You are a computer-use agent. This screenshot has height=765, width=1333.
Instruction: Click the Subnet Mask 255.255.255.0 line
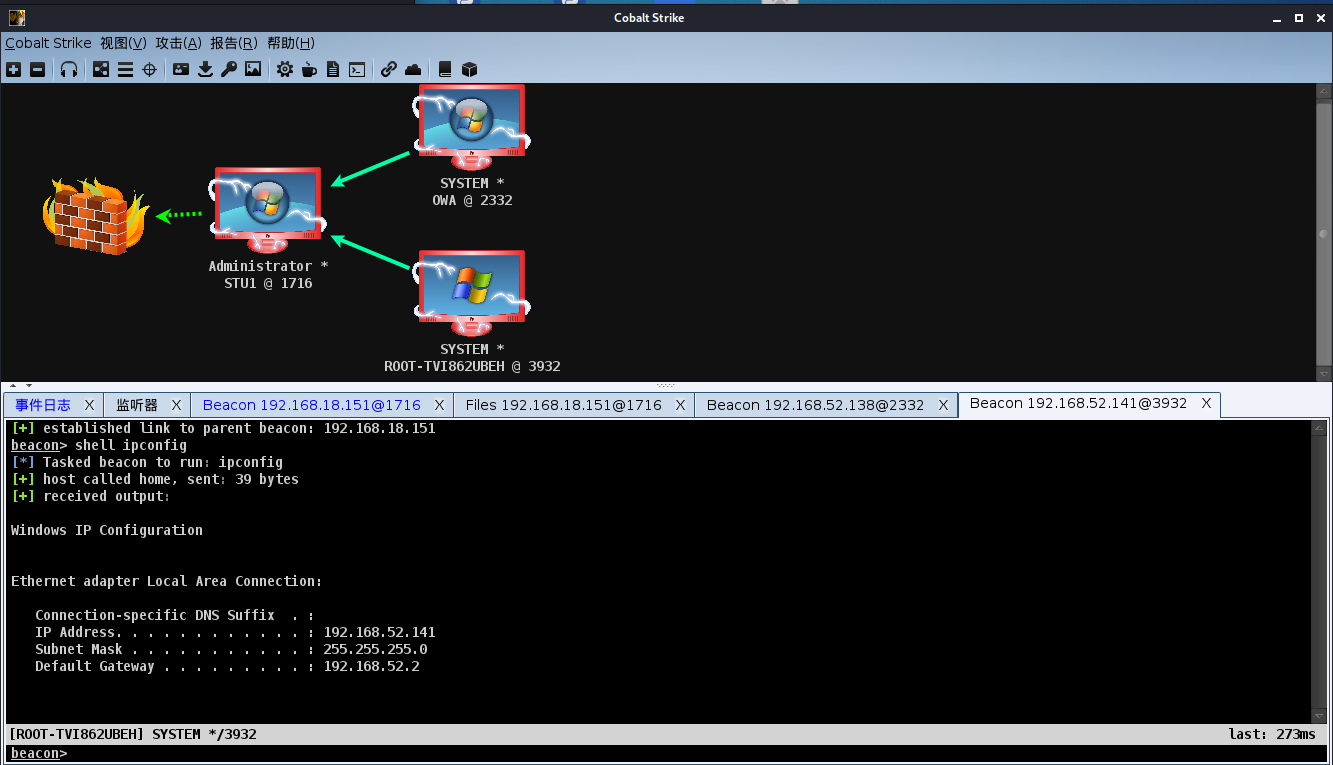(x=231, y=649)
